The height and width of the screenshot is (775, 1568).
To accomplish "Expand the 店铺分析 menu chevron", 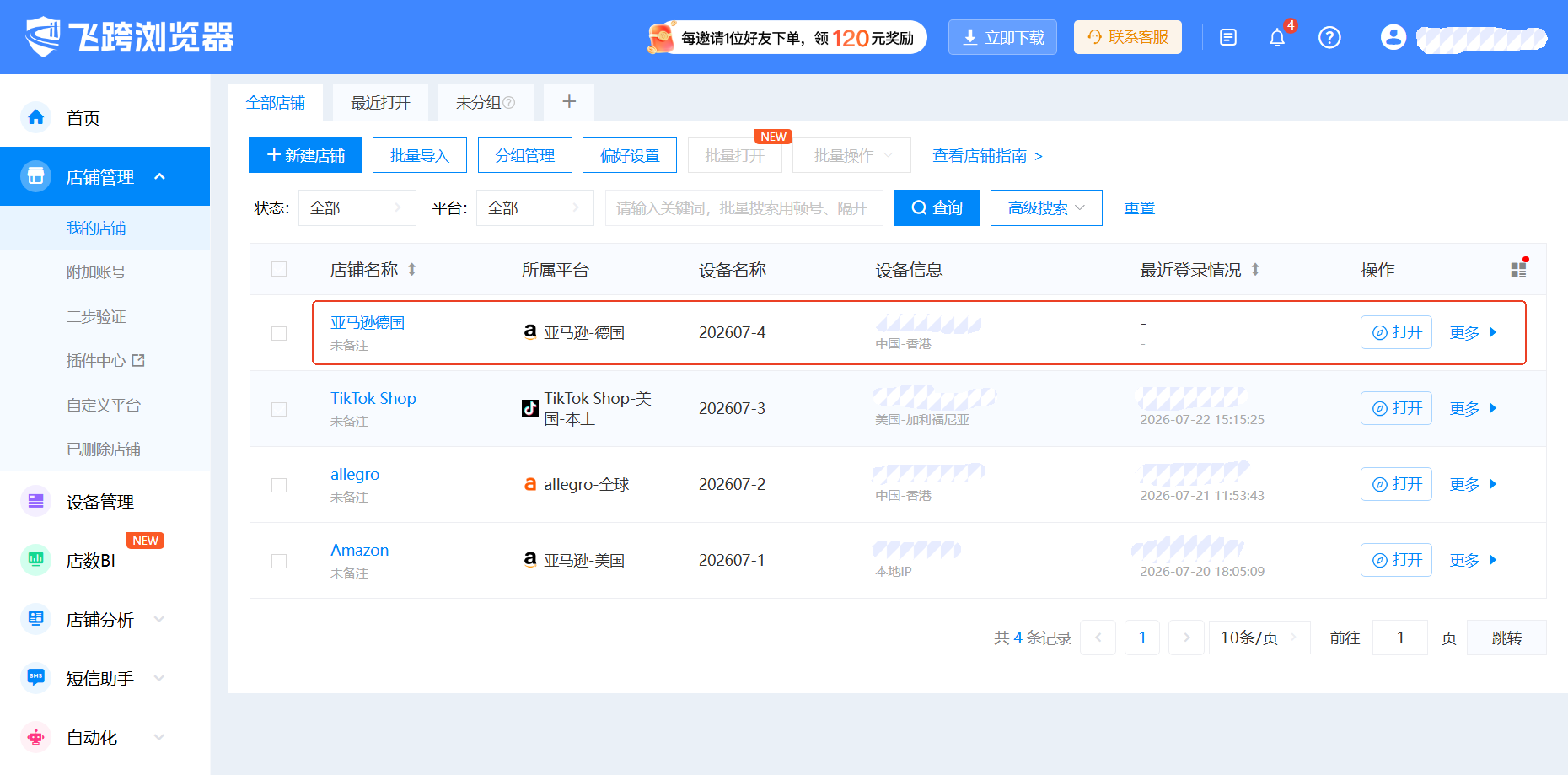I will [x=158, y=620].
